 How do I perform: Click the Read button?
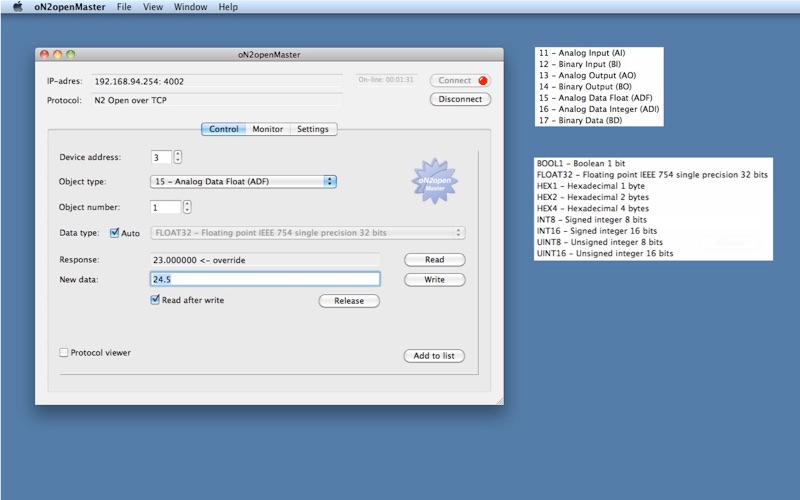tap(435, 260)
